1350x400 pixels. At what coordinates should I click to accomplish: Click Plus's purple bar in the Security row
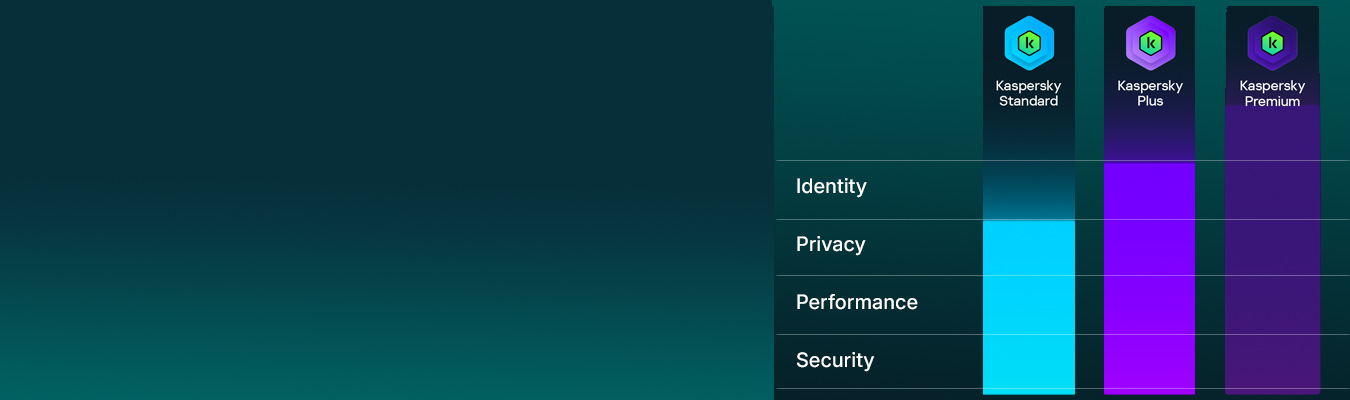coord(1150,362)
